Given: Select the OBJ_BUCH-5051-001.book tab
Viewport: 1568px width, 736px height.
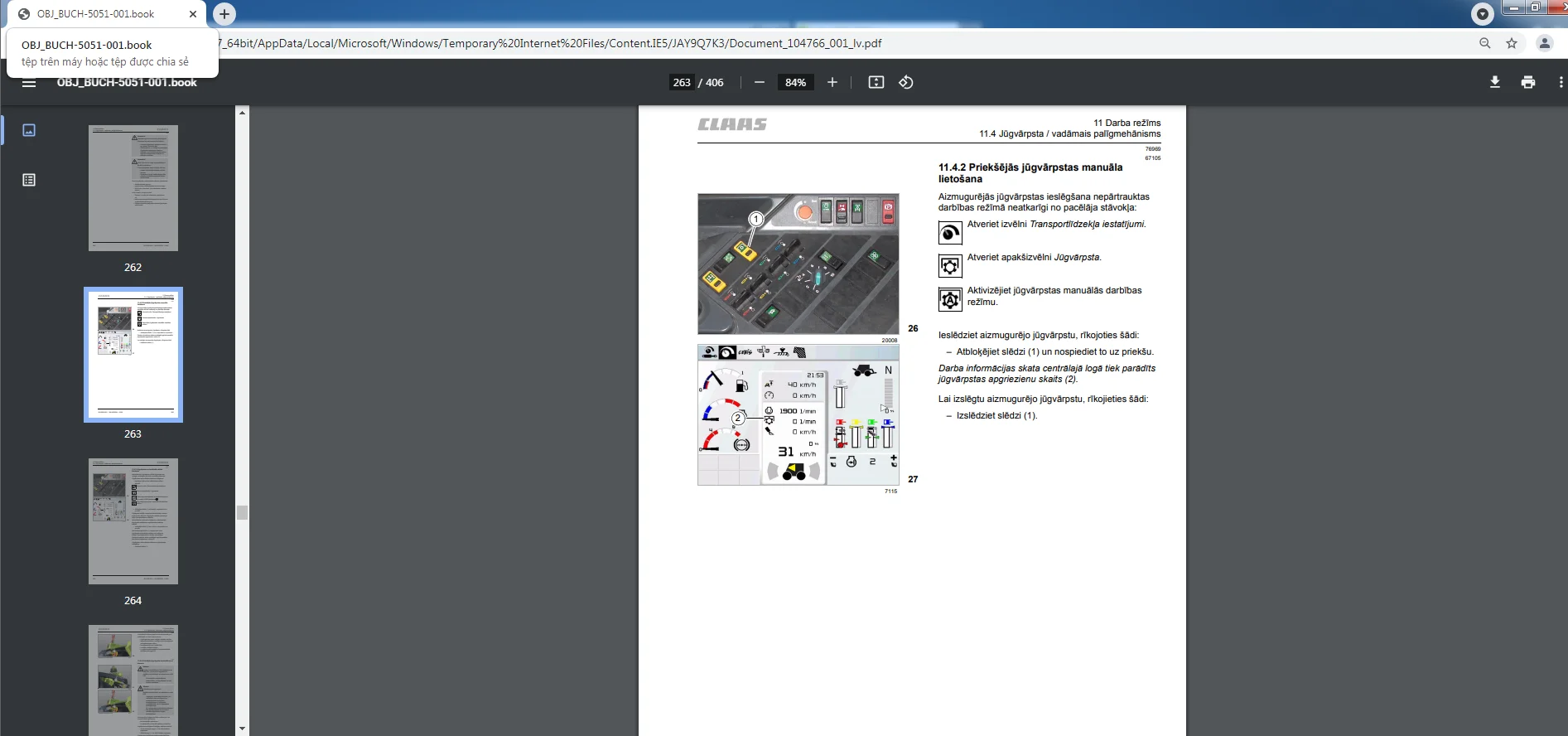Looking at the screenshot, I should click(106, 14).
